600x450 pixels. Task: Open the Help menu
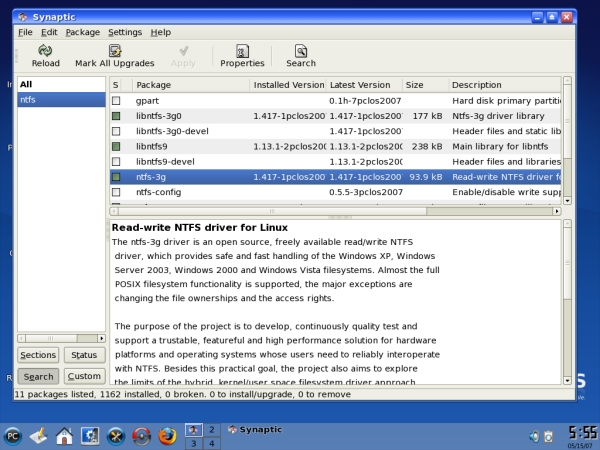coord(160,32)
